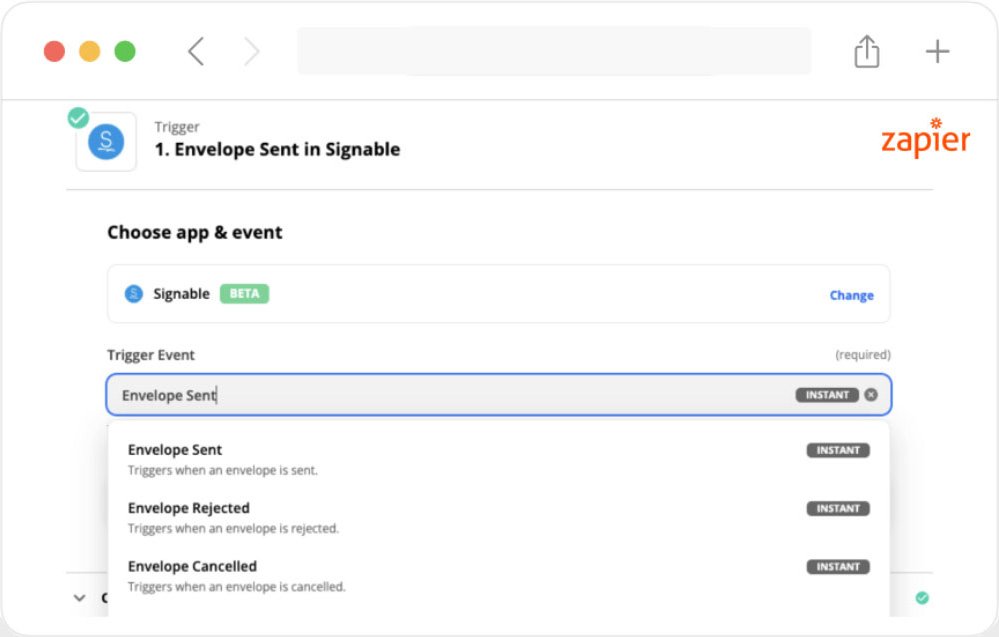This screenshot has height=637, width=999.
Task: Click the small Signable icon beside BETA badge
Action: click(x=134, y=294)
